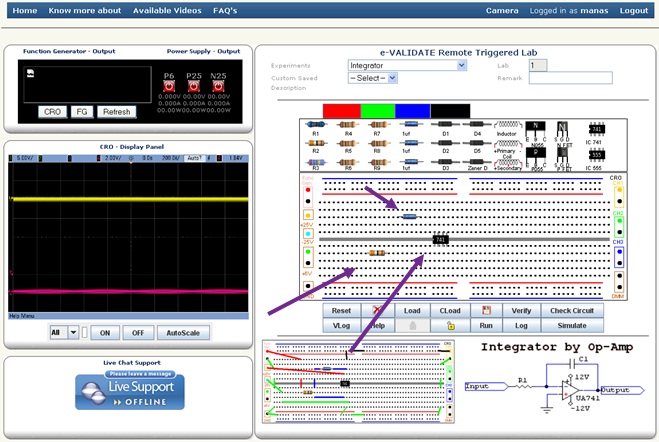Select the R9 resistor from palette
The width and height of the screenshot is (659, 442).
coord(378,162)
